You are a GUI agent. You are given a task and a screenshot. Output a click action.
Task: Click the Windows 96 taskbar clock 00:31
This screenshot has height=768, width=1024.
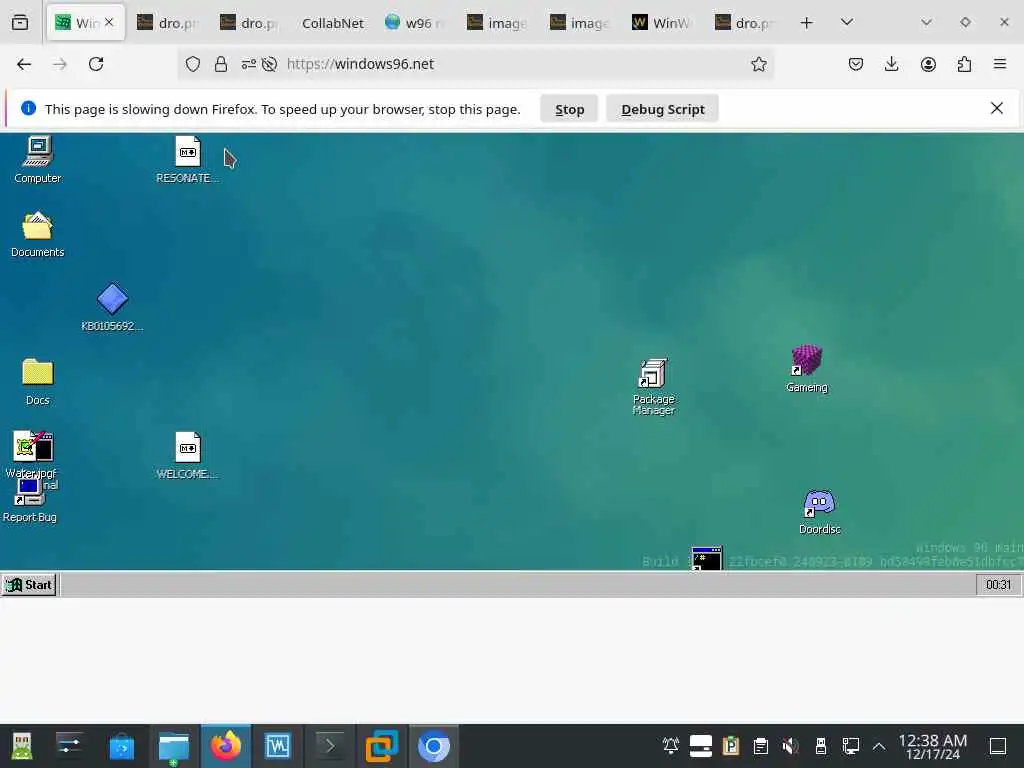(998, 584)
